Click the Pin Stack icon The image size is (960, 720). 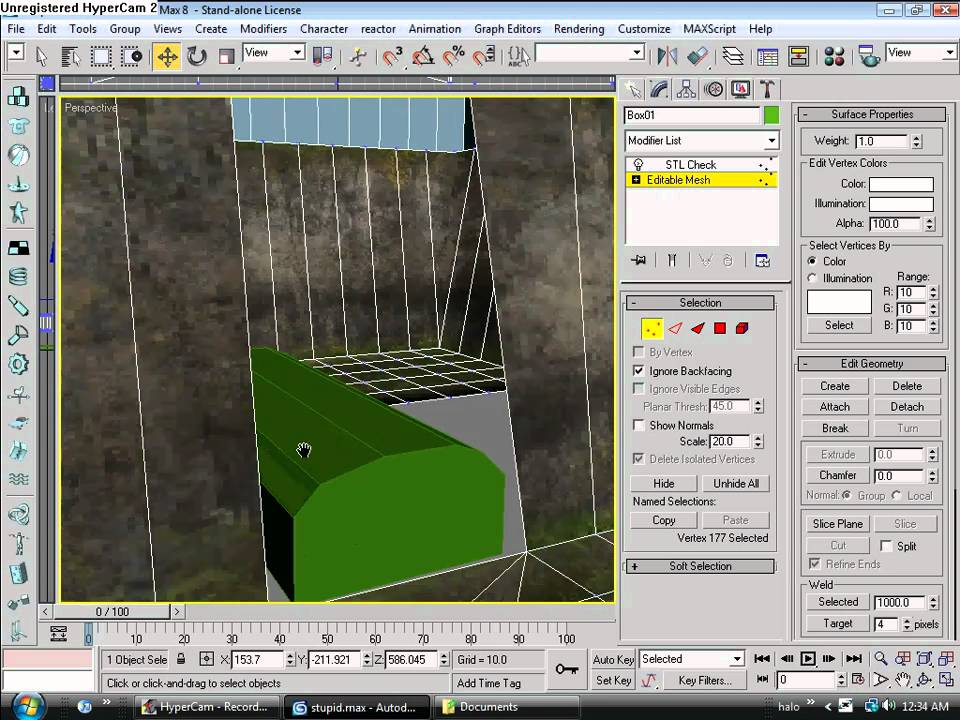tap(638, 261)
